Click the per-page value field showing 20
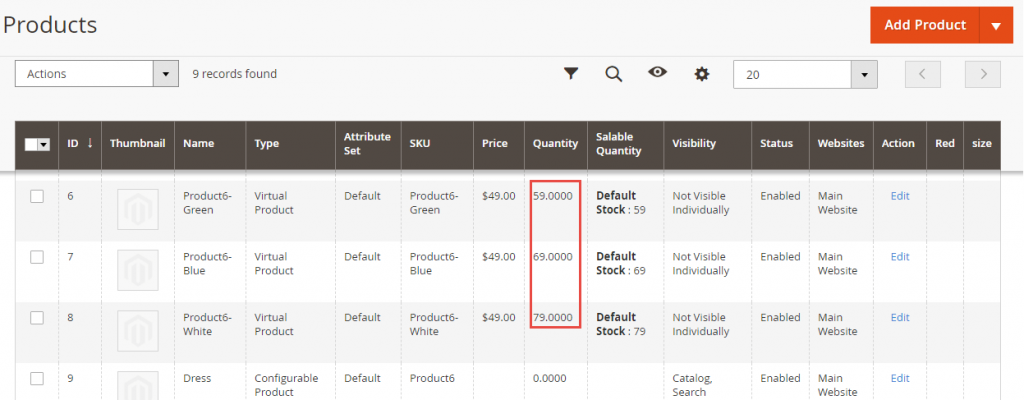The height and width of the screenshot is (400, 1024). click(793, 75)
